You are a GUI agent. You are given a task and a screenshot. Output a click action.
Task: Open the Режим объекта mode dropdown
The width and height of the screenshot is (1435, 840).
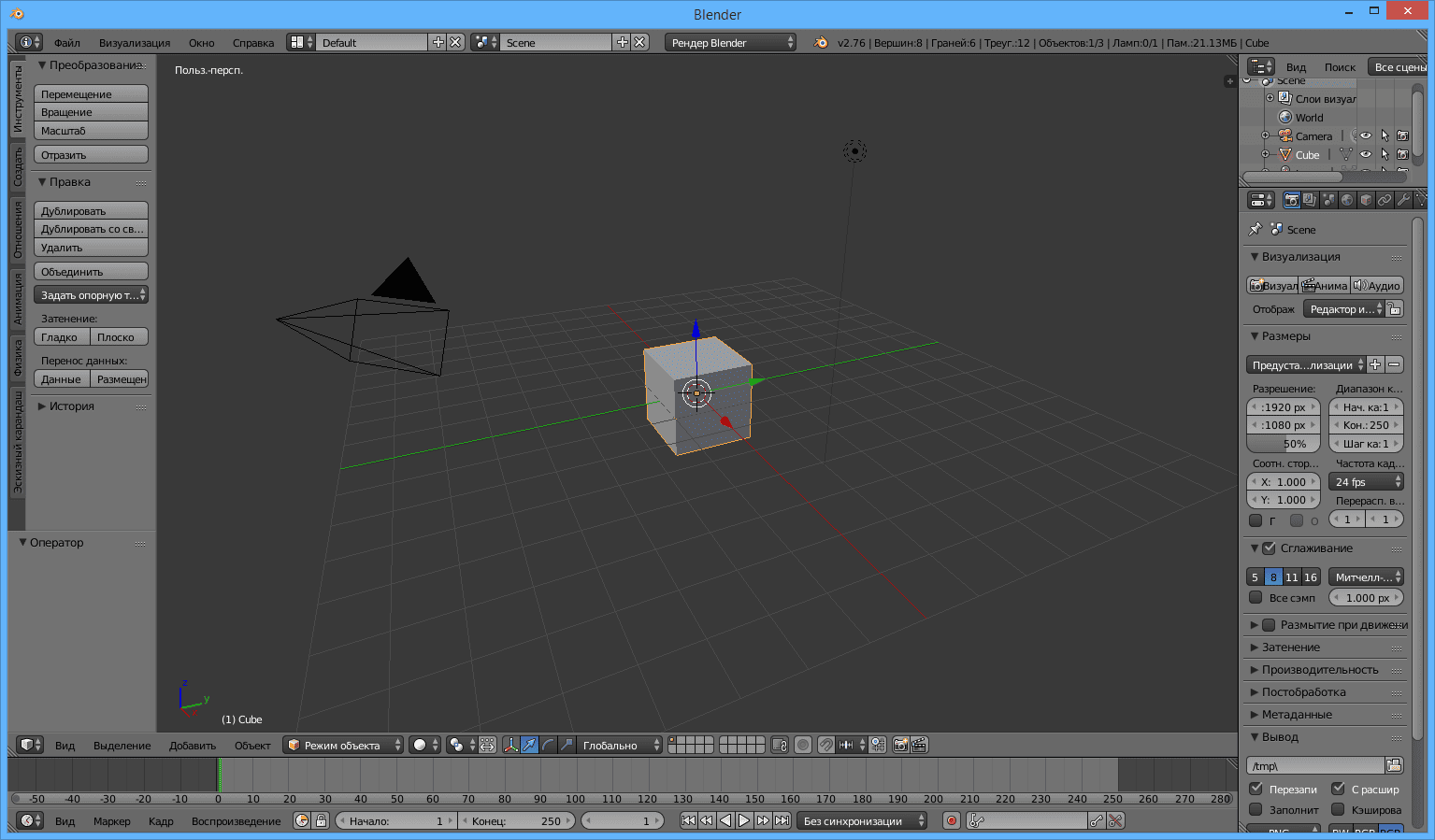[343, 745]
